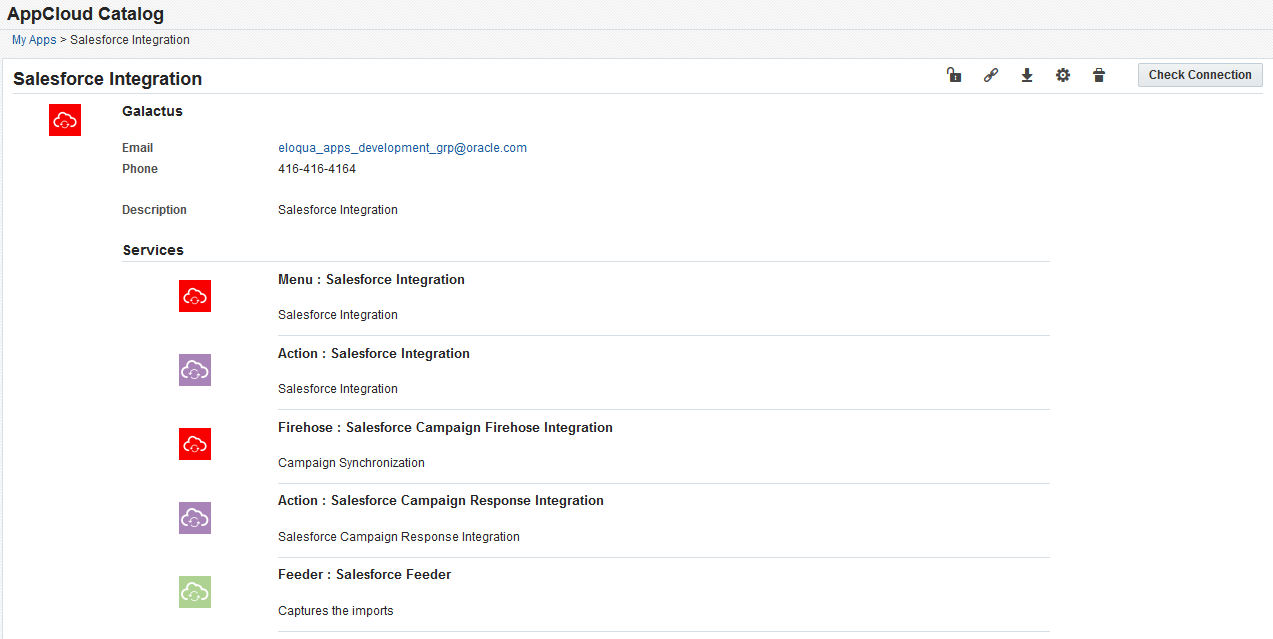Click the Action Salesforce Integration purple icon
This screenshot has height=639, width=1273.
tap(195, 370)
